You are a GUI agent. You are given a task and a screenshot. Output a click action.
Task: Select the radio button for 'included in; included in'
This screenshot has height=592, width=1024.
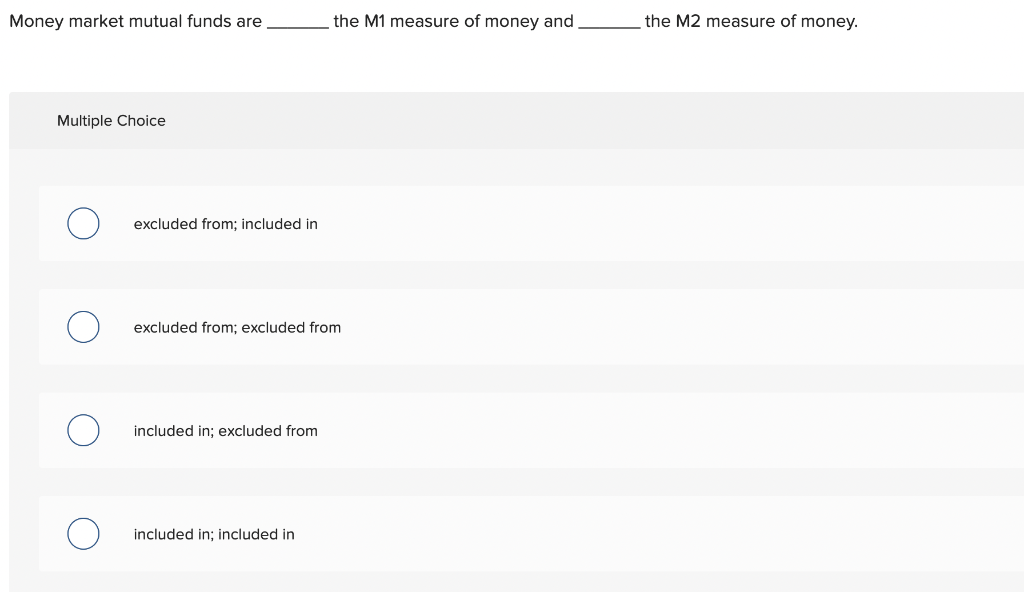pos(83,533)
